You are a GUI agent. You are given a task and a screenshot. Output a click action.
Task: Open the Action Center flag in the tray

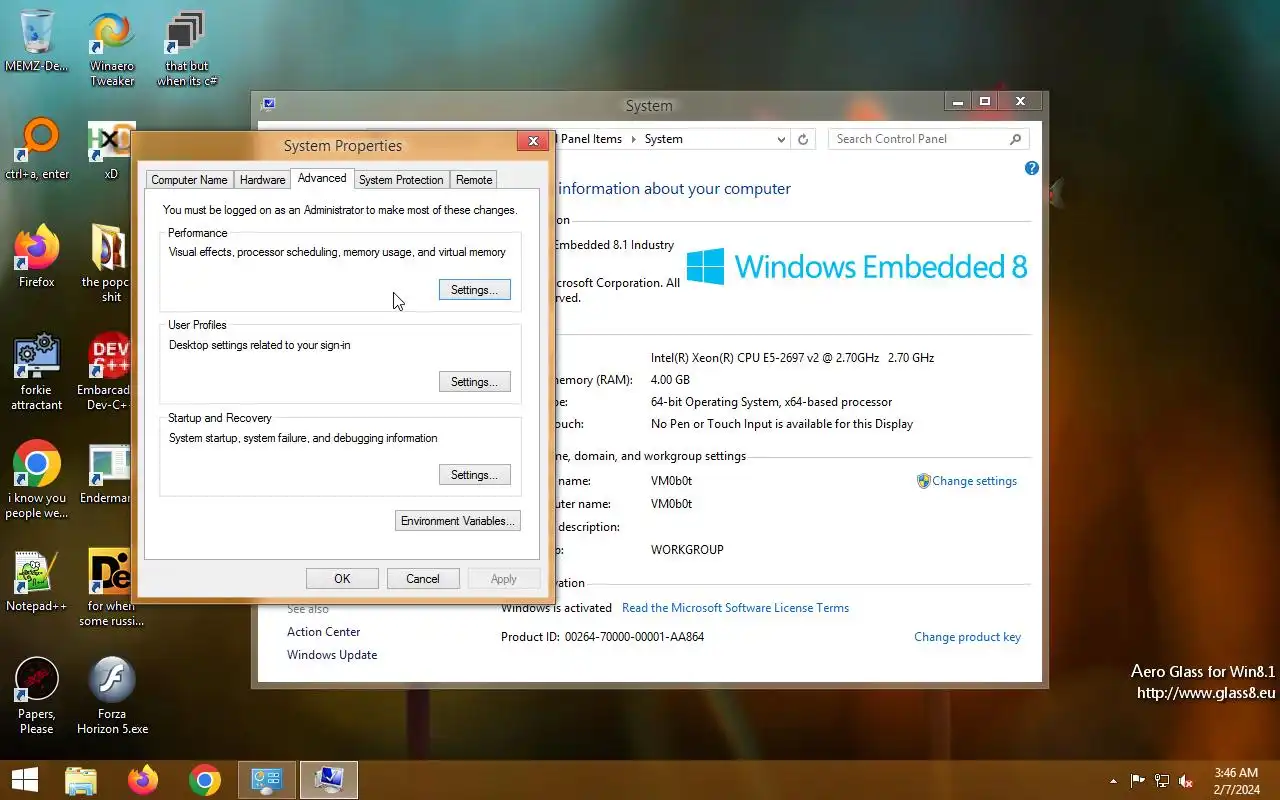point(1138,781)
